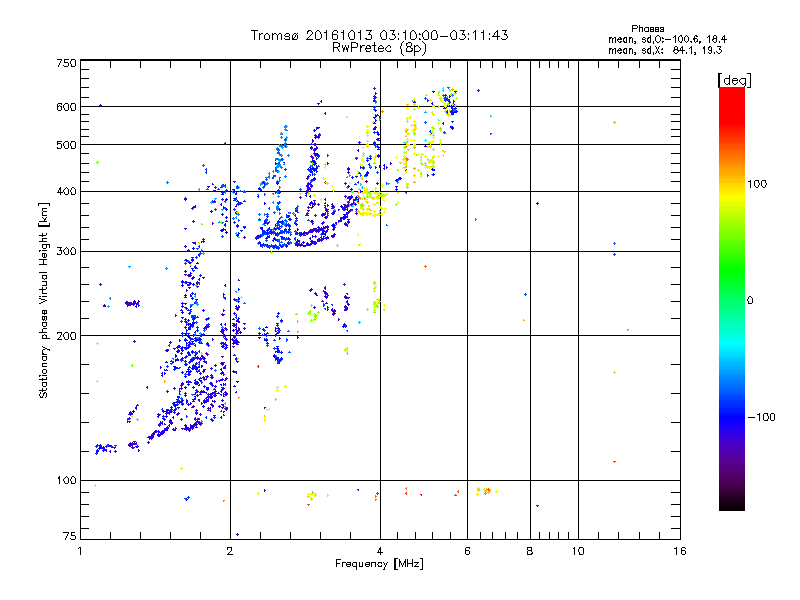Click the '10' frequency tick label
Screen dimensions: 800x600
[x=578, y=551]
